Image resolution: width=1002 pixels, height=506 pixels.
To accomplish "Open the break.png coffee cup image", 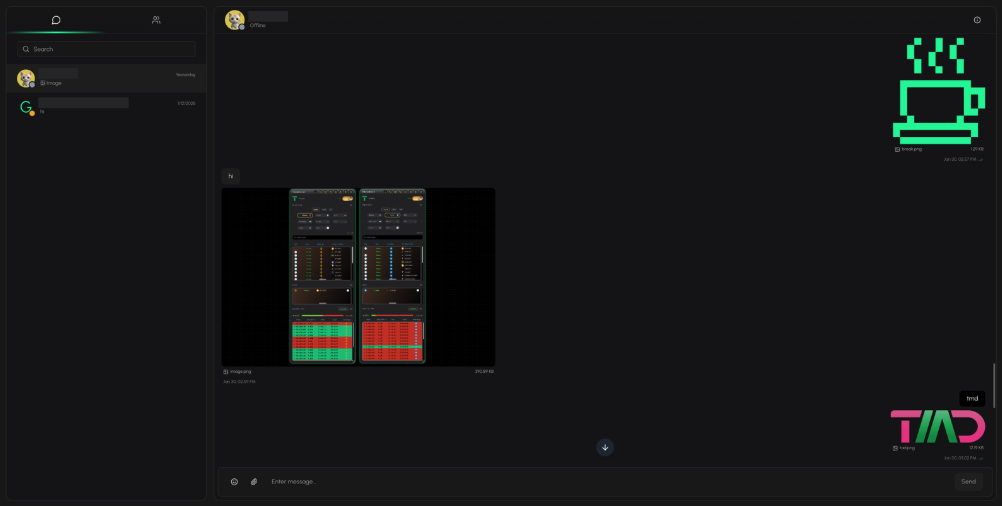I will pyautogui.click(x=939, y=90).
